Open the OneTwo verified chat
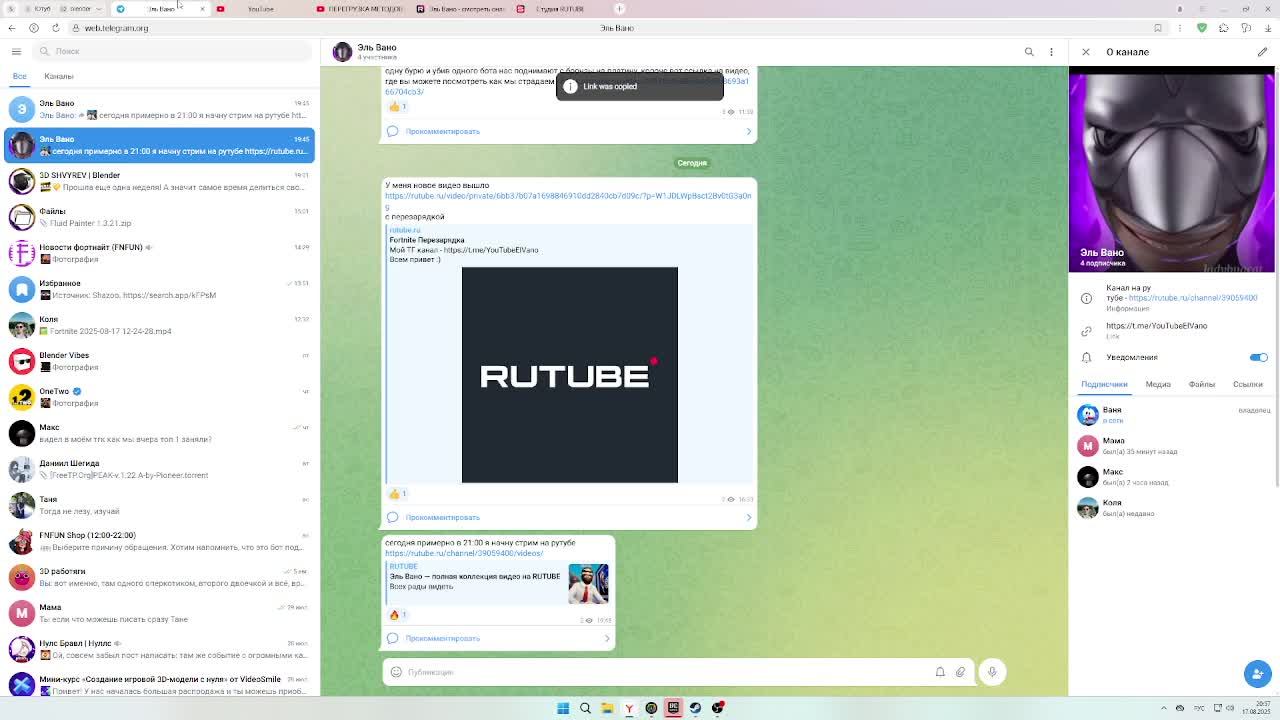The image size is (1280, 720). point(160,397)
